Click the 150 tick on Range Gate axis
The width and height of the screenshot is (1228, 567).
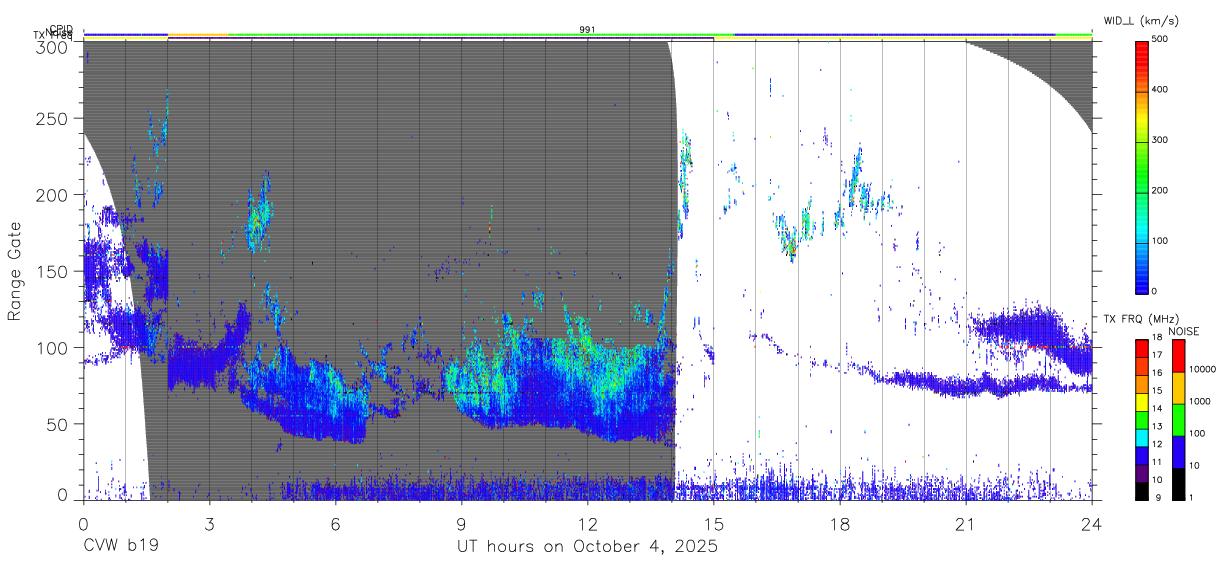coord(53,271)
